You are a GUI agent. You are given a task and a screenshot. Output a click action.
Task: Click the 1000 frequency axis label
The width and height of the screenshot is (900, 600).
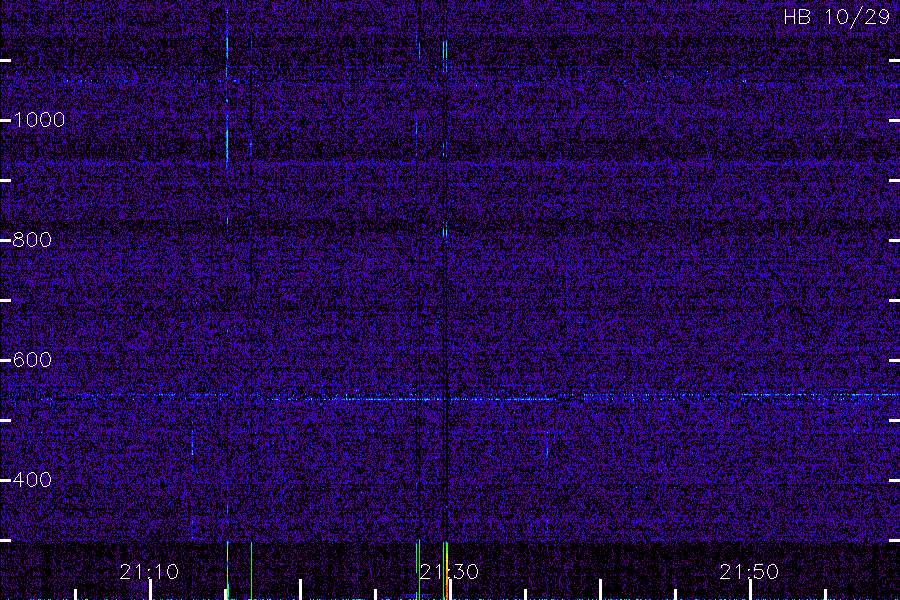39,119
